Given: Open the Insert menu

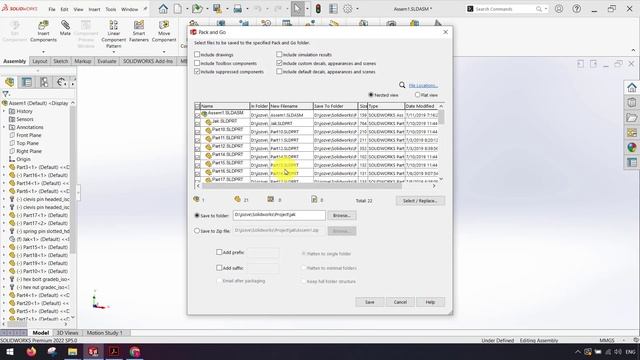Looking at the screenshot, I should click(94, 9).
